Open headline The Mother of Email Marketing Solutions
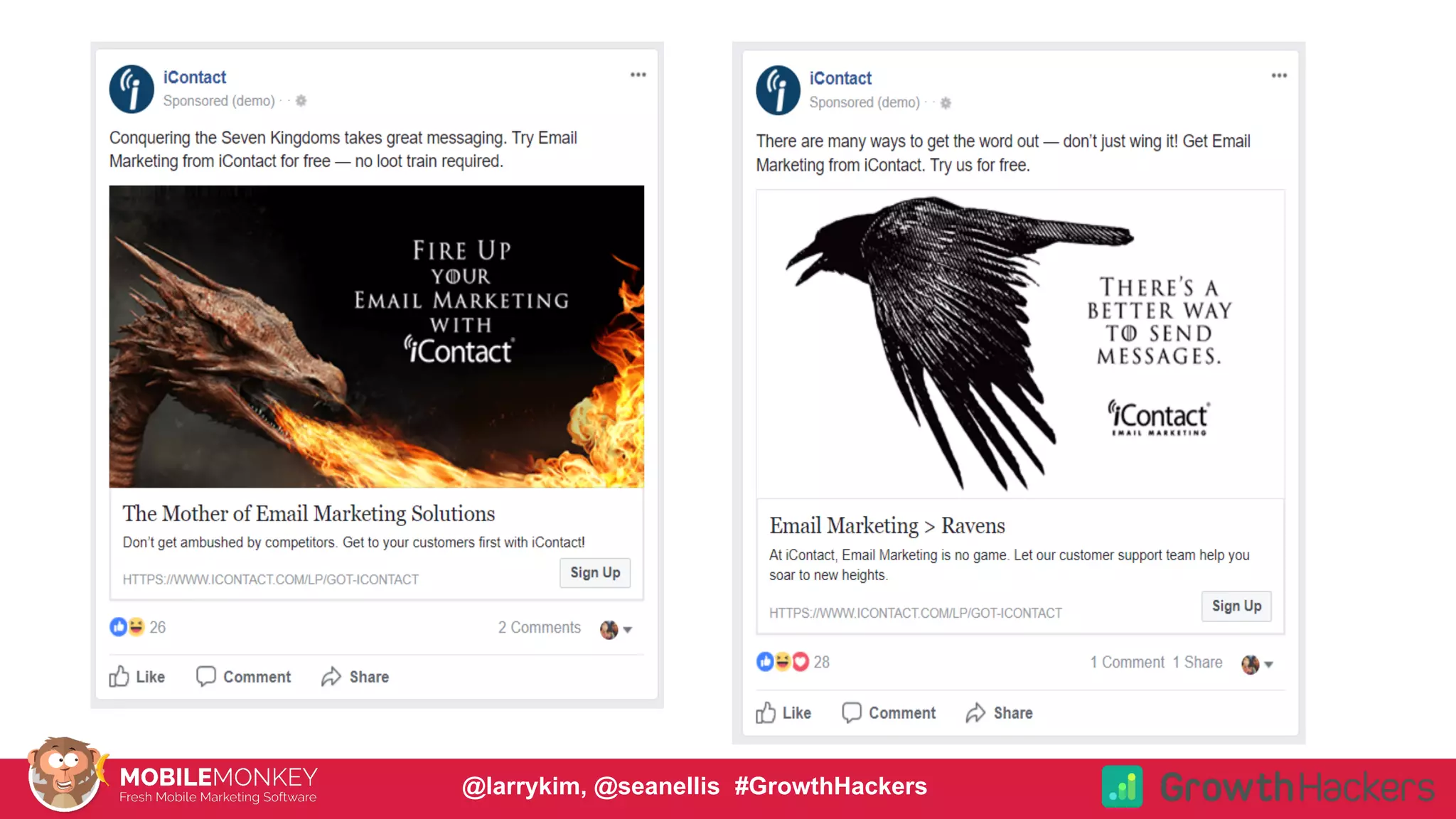Viewport: 1456px width, 819px height. click(x=309, y=513)
